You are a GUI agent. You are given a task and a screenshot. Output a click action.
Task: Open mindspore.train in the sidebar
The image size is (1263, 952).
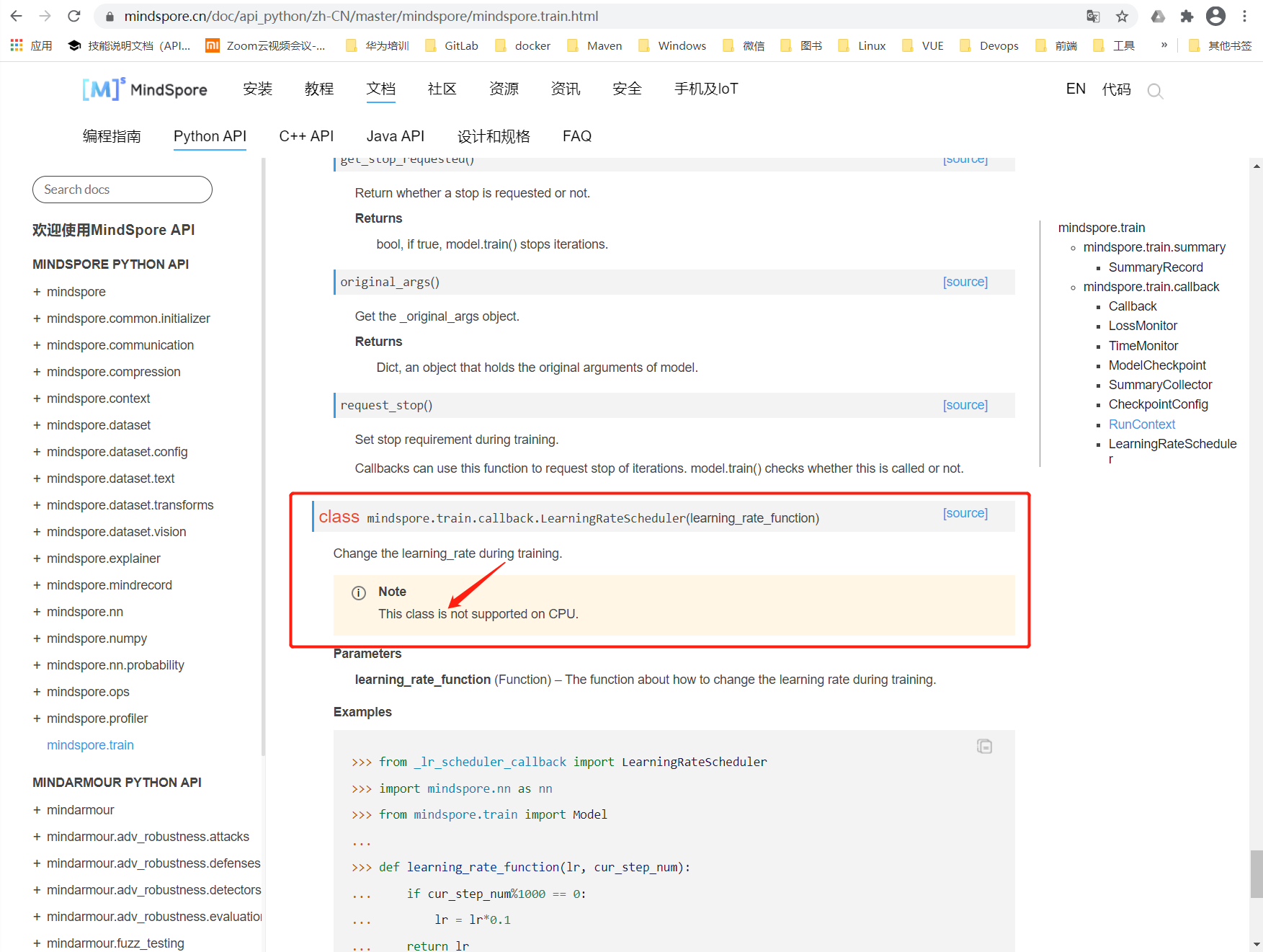tap(90, 745)
